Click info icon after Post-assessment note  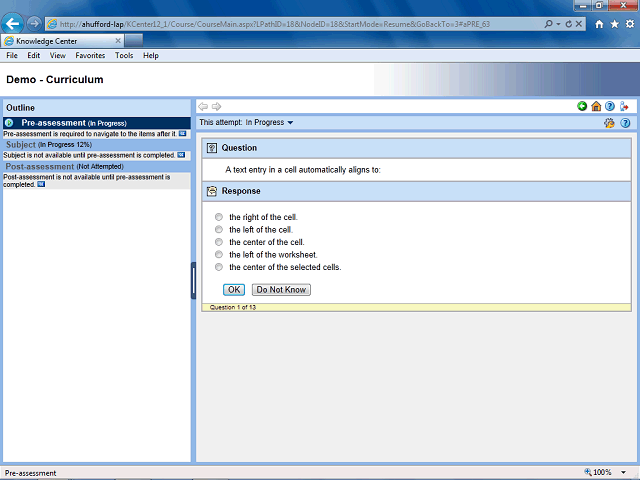point(41,184)
